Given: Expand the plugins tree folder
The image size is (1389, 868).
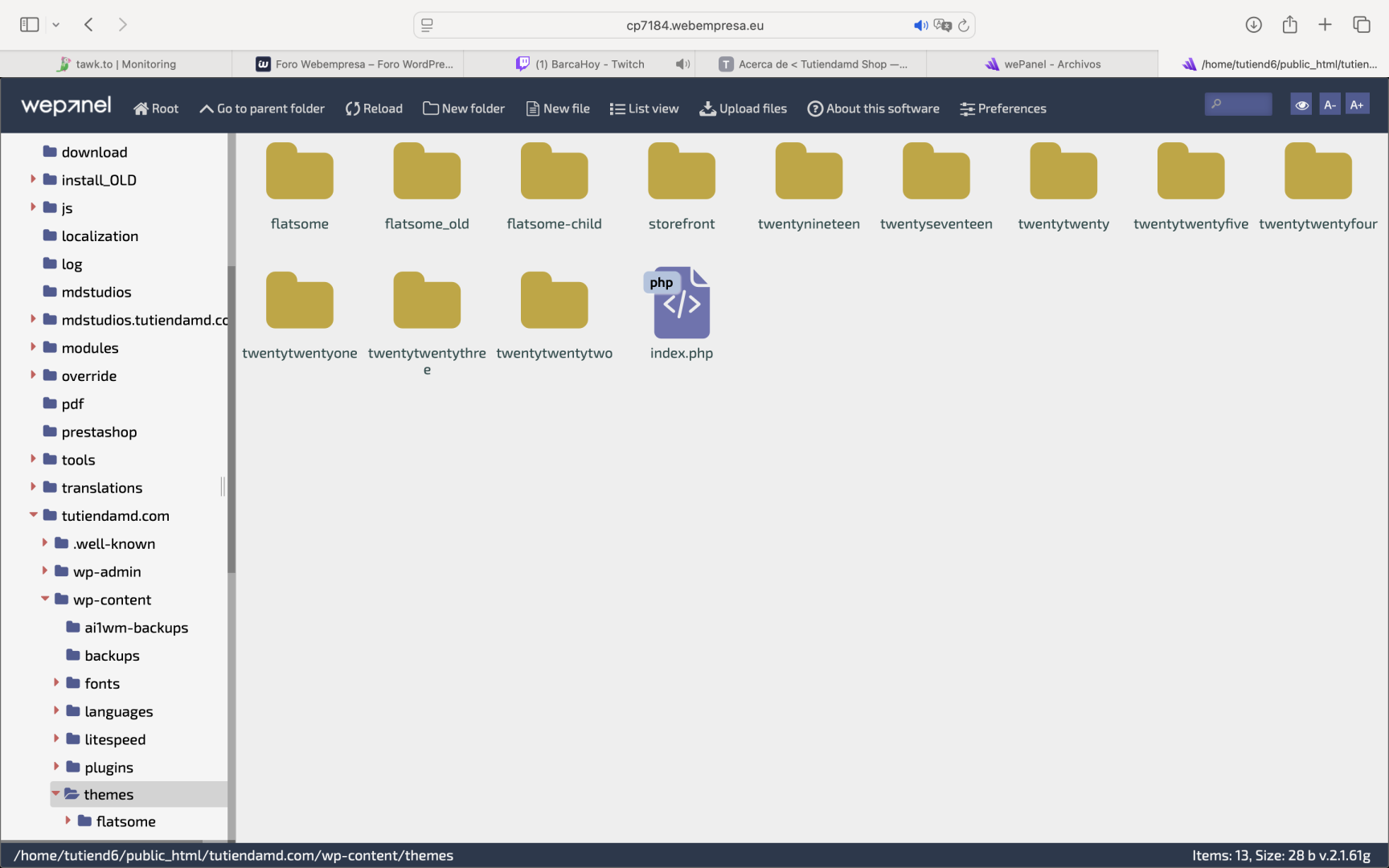Looking at the screenshot, I should (x=56, y=767).
